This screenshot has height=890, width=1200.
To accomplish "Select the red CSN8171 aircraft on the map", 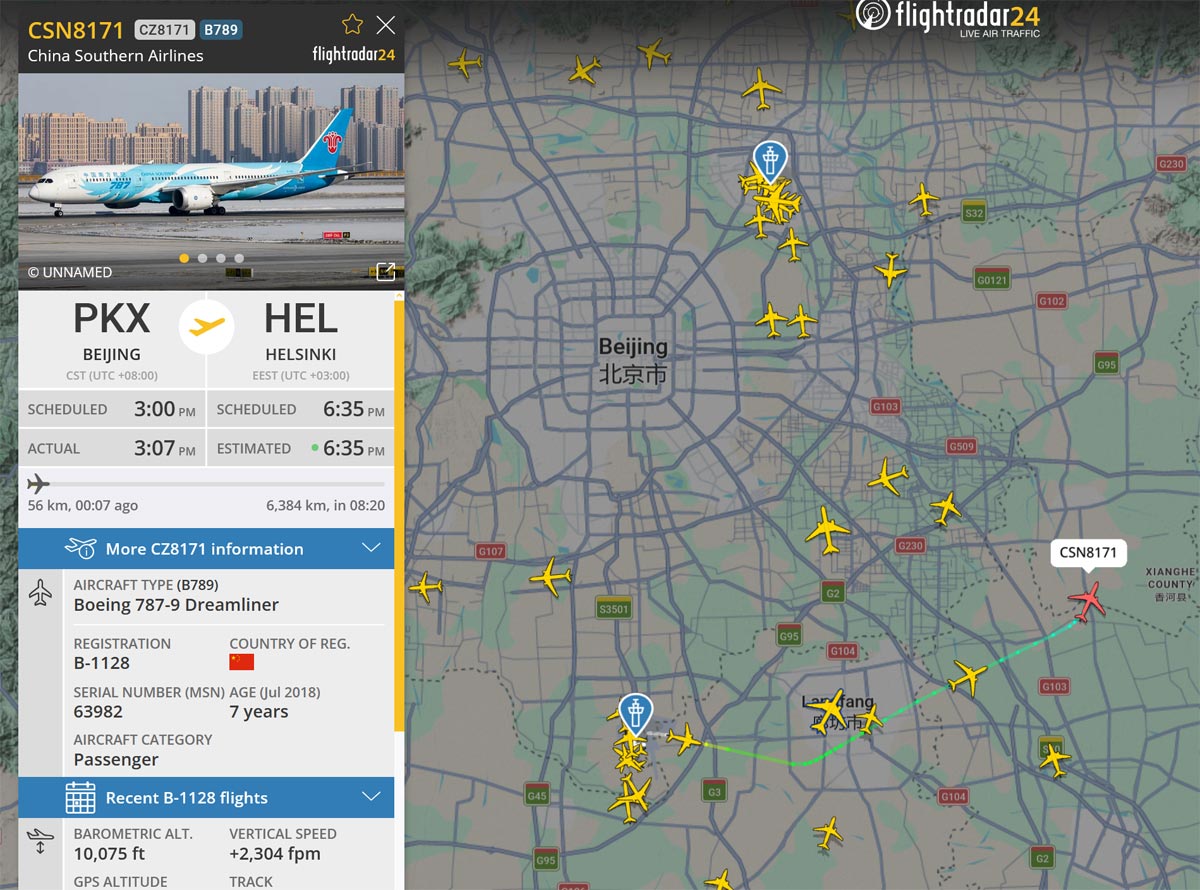I will tap(1087, 600).
